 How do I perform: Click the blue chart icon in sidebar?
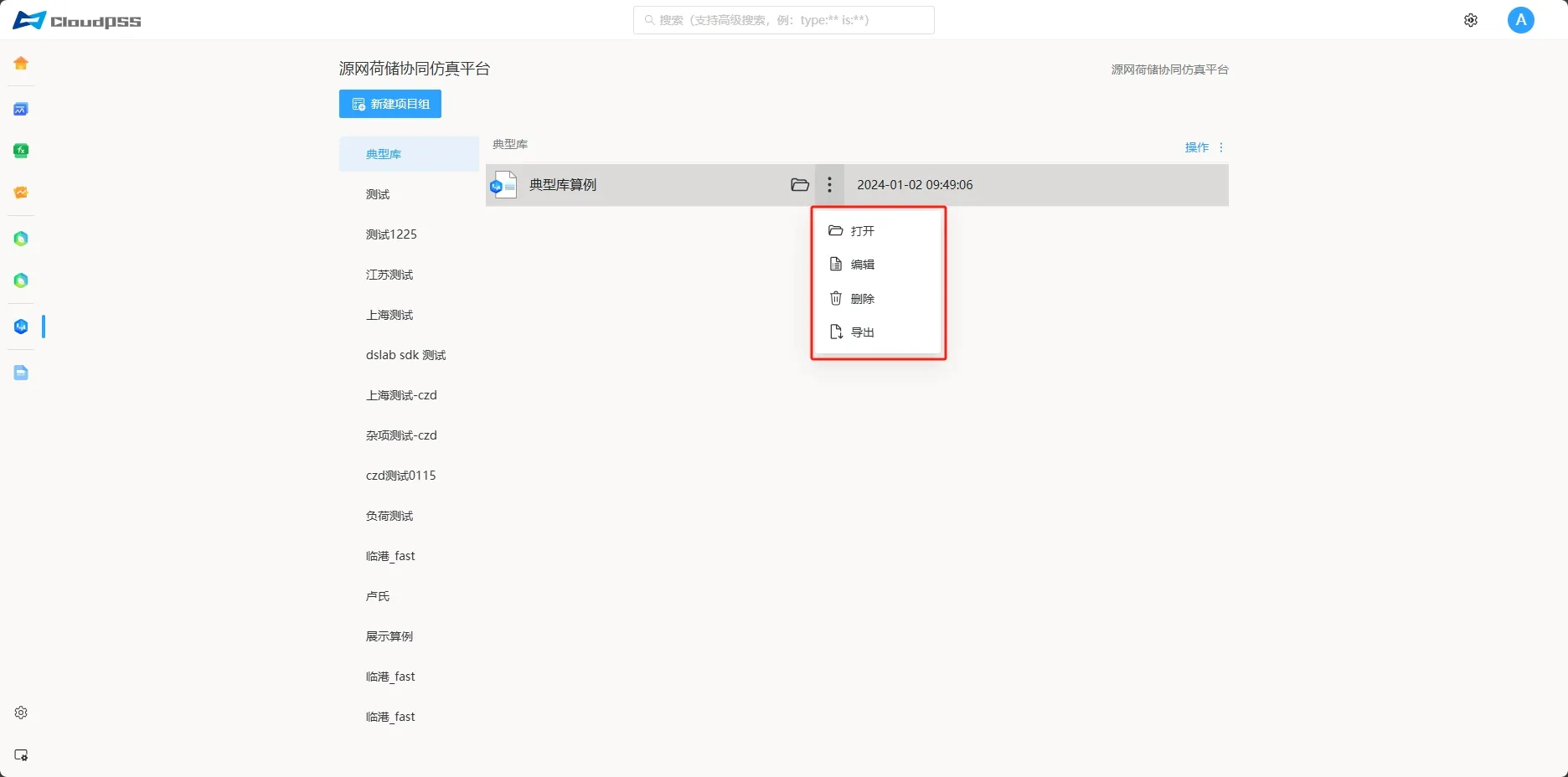point(21,110)
